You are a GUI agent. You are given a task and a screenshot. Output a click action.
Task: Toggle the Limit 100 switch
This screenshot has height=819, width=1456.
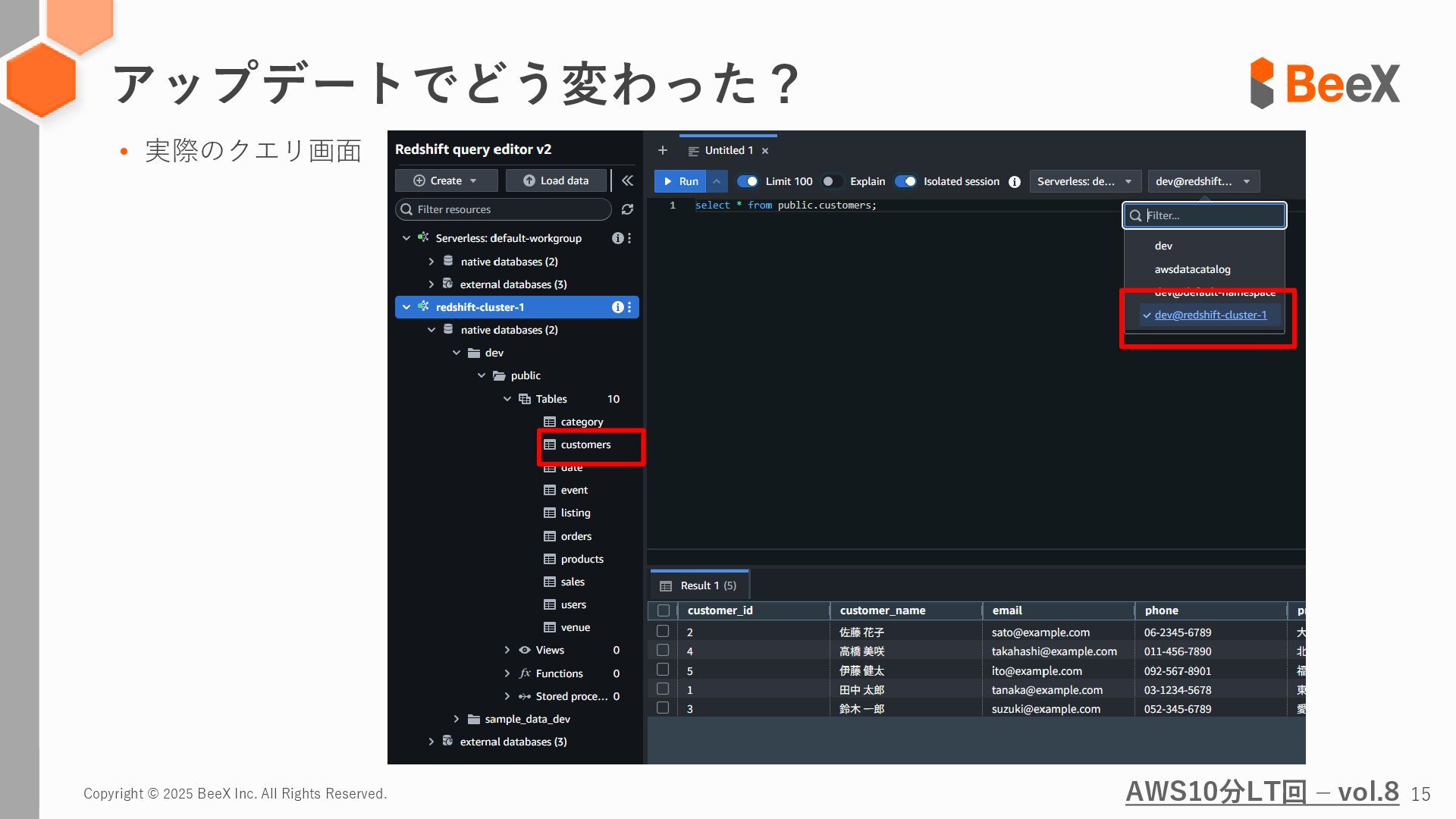coord(748,181)
